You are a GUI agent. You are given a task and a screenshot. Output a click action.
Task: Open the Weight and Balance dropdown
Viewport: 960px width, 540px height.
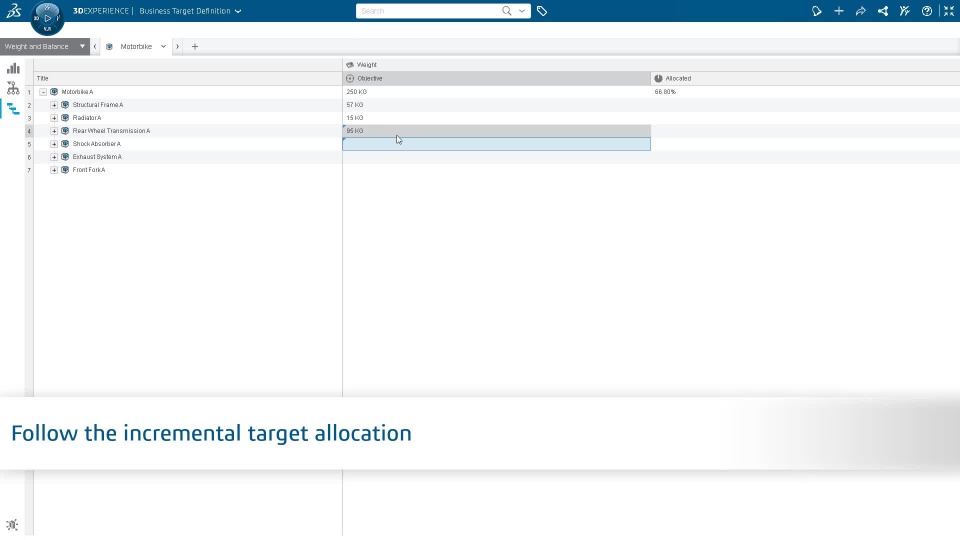coord(45,47)
